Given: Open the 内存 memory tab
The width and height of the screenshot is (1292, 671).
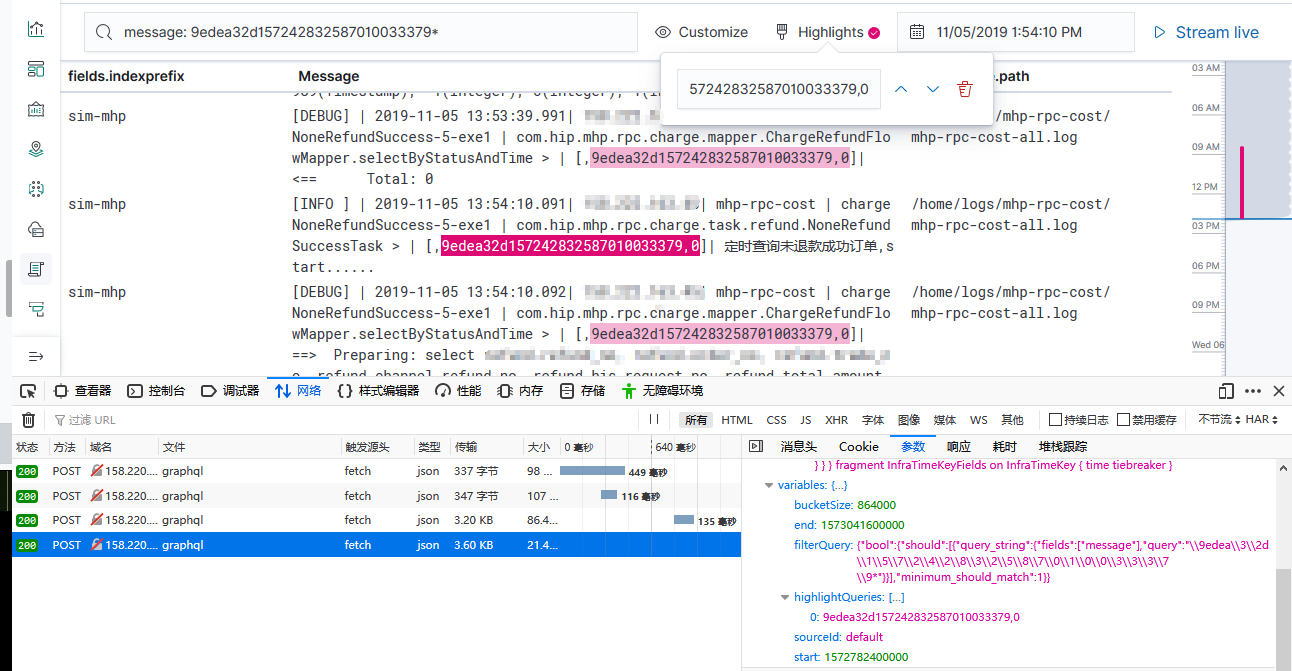Looking at the screenshot, I should point(520,391).
